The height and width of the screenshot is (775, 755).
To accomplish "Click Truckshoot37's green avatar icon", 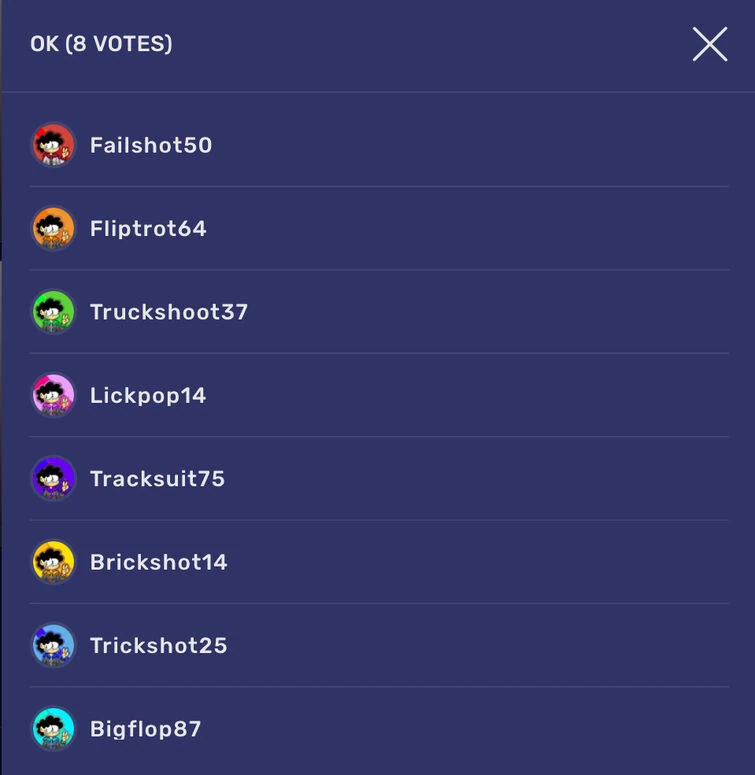I will click(53, 312).
